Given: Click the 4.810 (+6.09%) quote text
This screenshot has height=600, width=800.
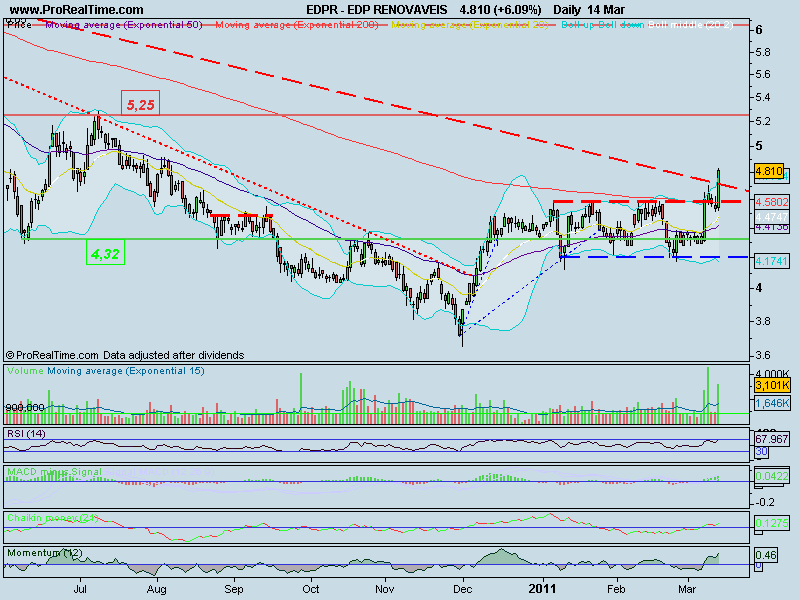Looking at the screenshot, I should point(499,10).
